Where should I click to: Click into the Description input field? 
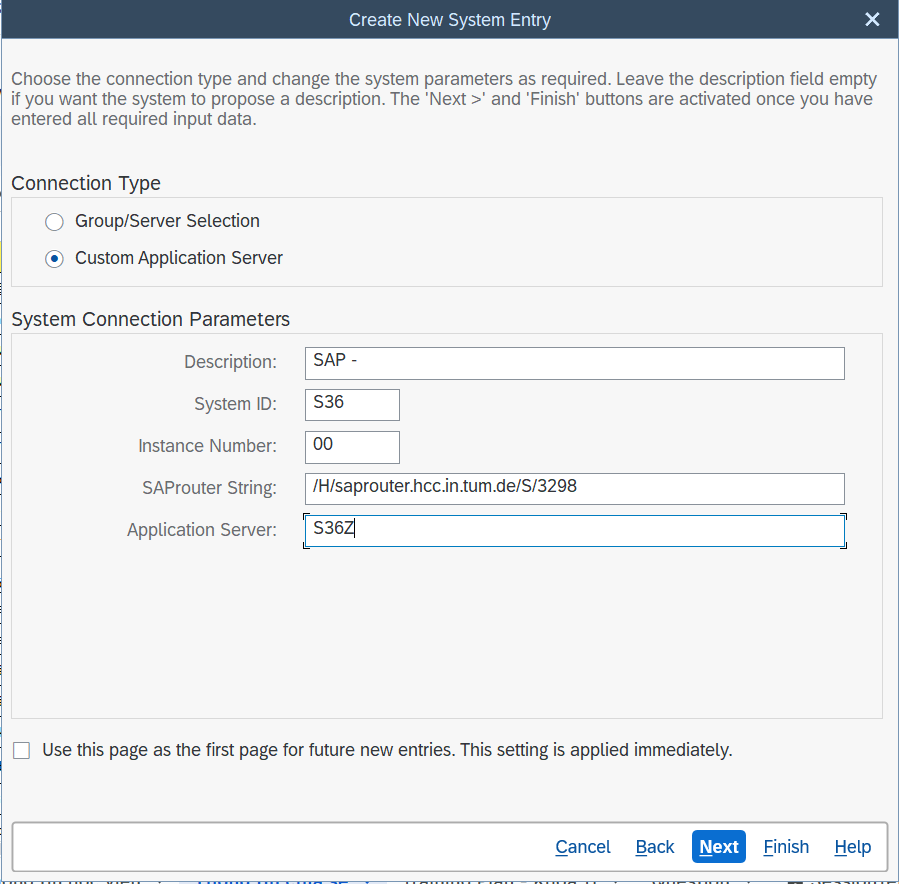(574, 363)
